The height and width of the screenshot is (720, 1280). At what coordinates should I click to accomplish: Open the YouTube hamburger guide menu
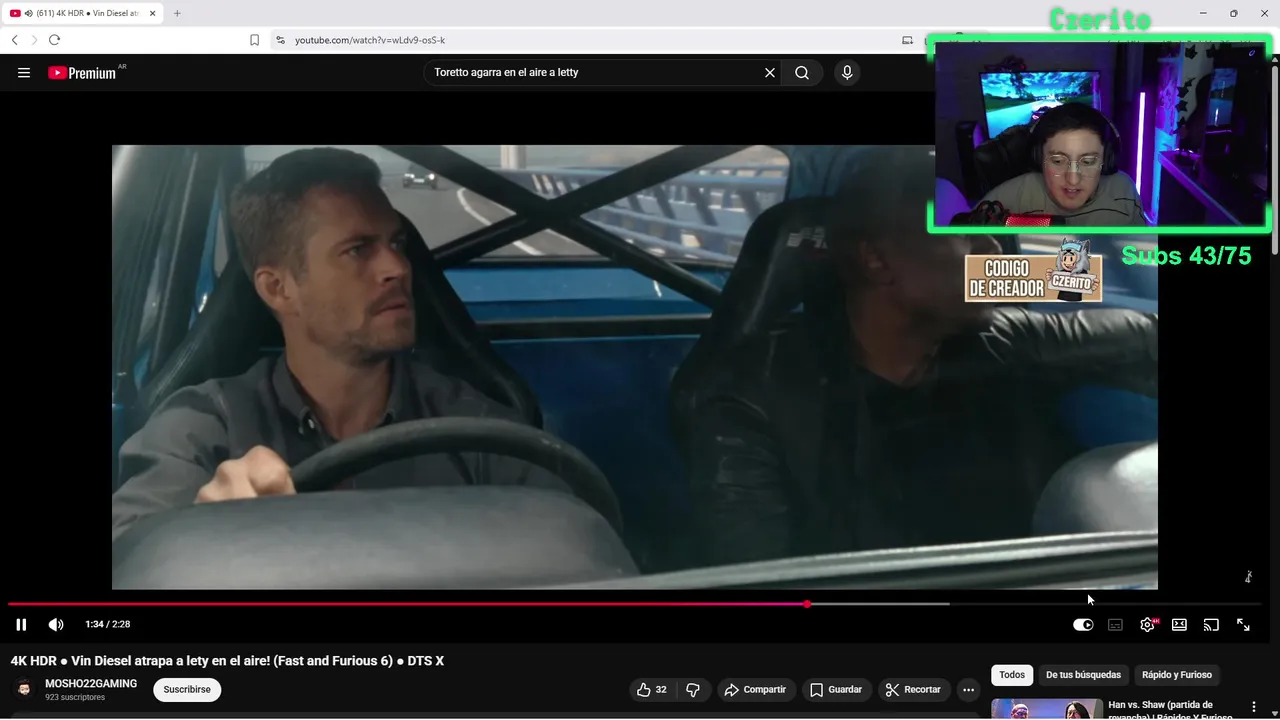point(24,73)
